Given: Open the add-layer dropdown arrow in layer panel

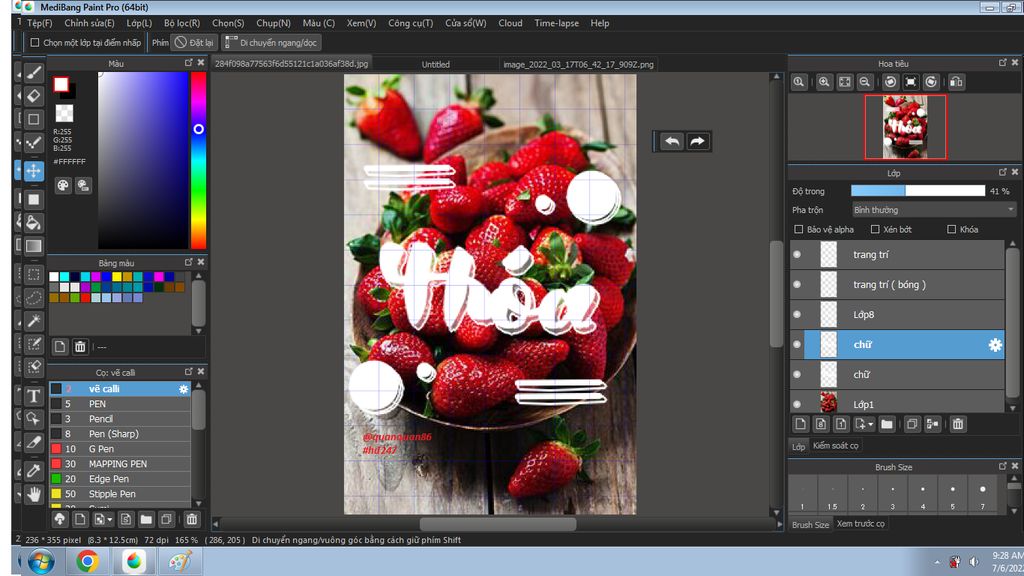Looking at the screenshot, I should [871, 425].
